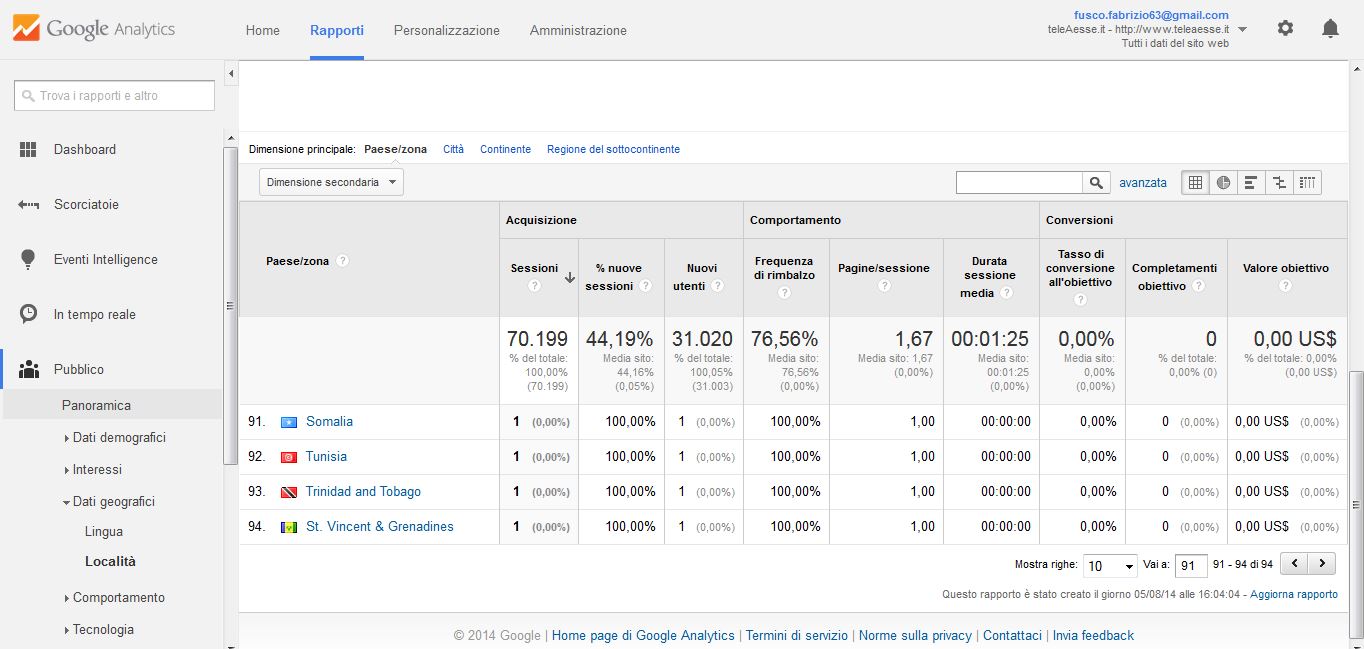Image resolution: width=1364 pixels, height=649 pixels.
Task: Click the help icon under Sessioni
Action: pyautogui.click(x=534, y=286)
